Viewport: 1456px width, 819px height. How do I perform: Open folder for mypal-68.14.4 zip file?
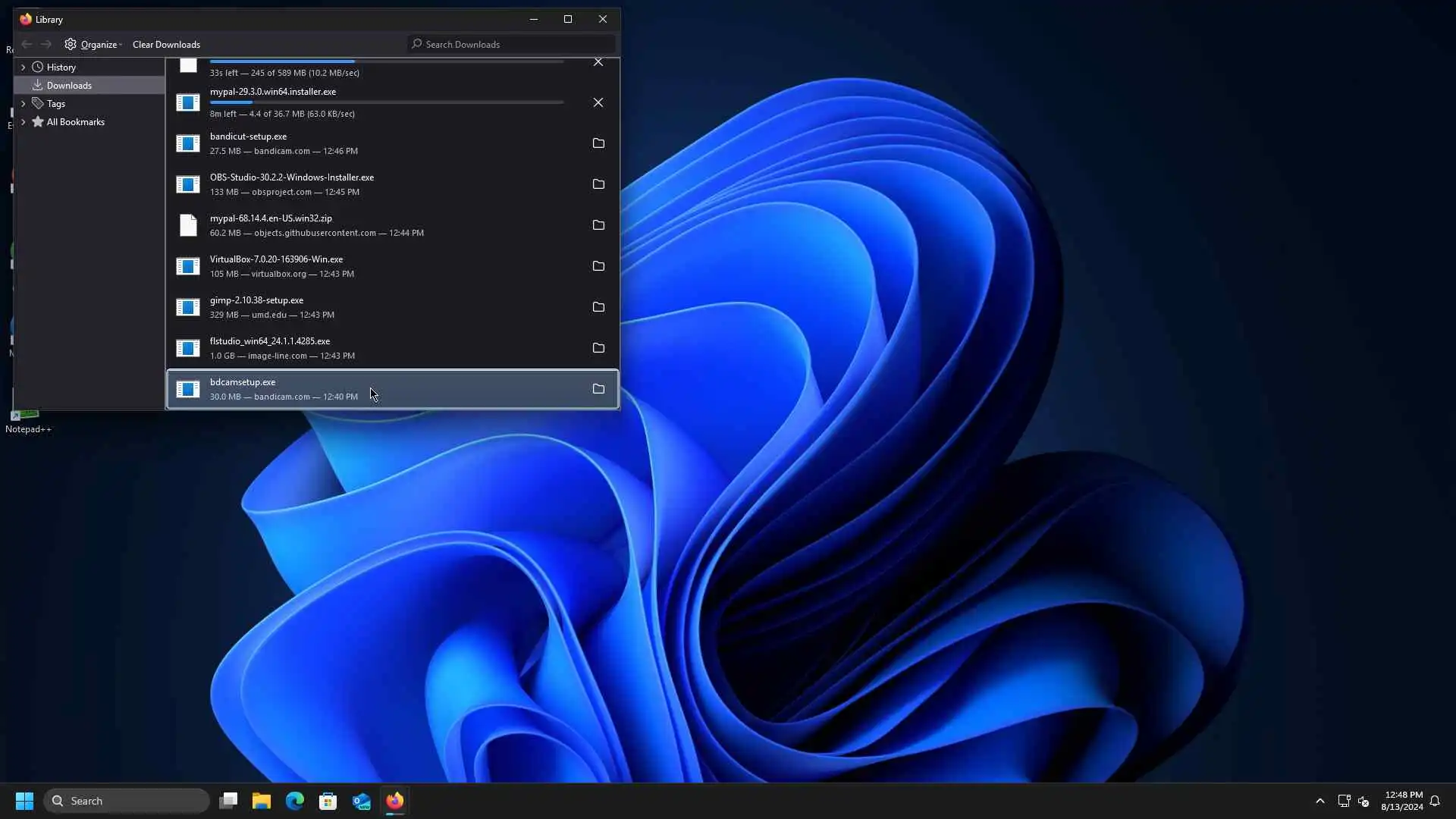598,225
